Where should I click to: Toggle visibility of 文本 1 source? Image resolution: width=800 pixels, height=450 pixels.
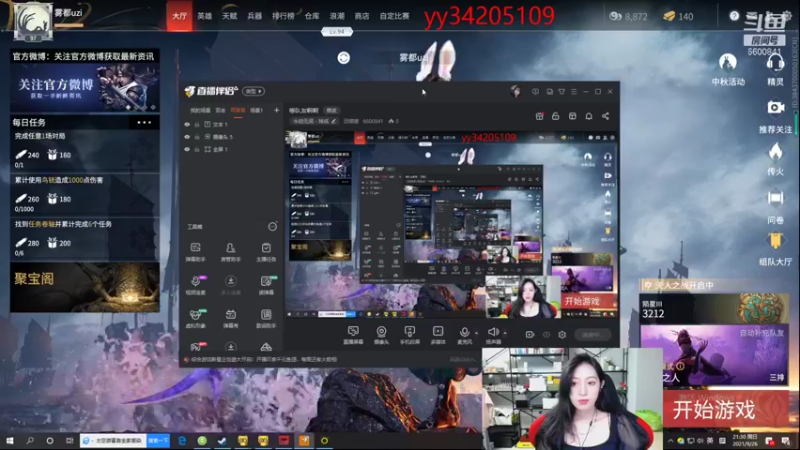coord(187,124)
